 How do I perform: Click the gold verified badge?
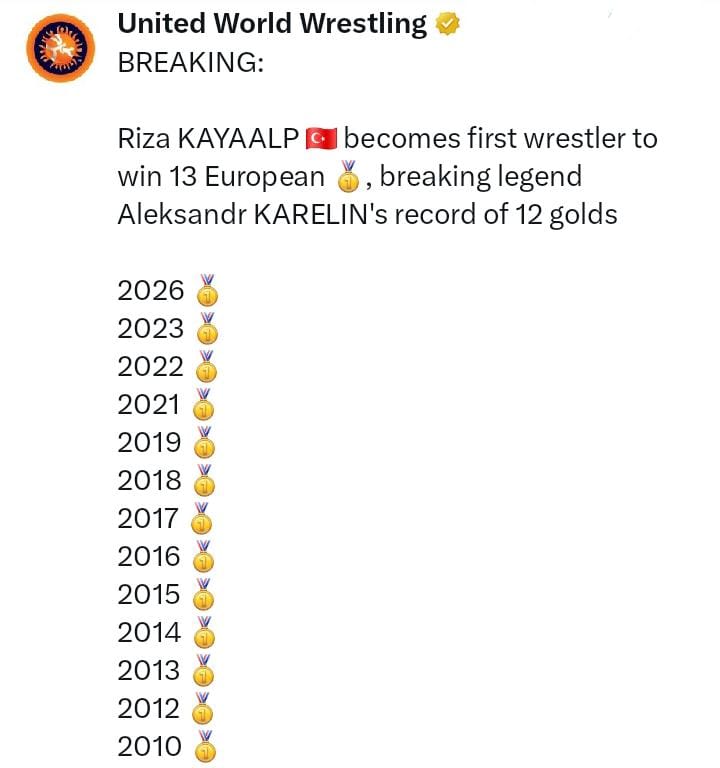coord(446,25)
